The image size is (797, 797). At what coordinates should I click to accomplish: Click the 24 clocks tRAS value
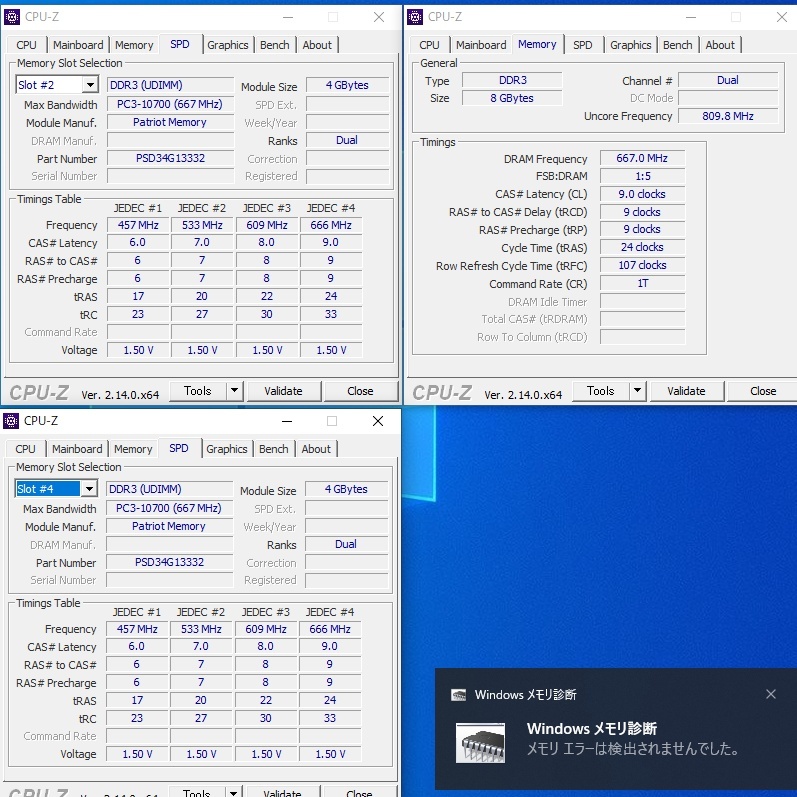pyautogui.click(x=642, y=248)
